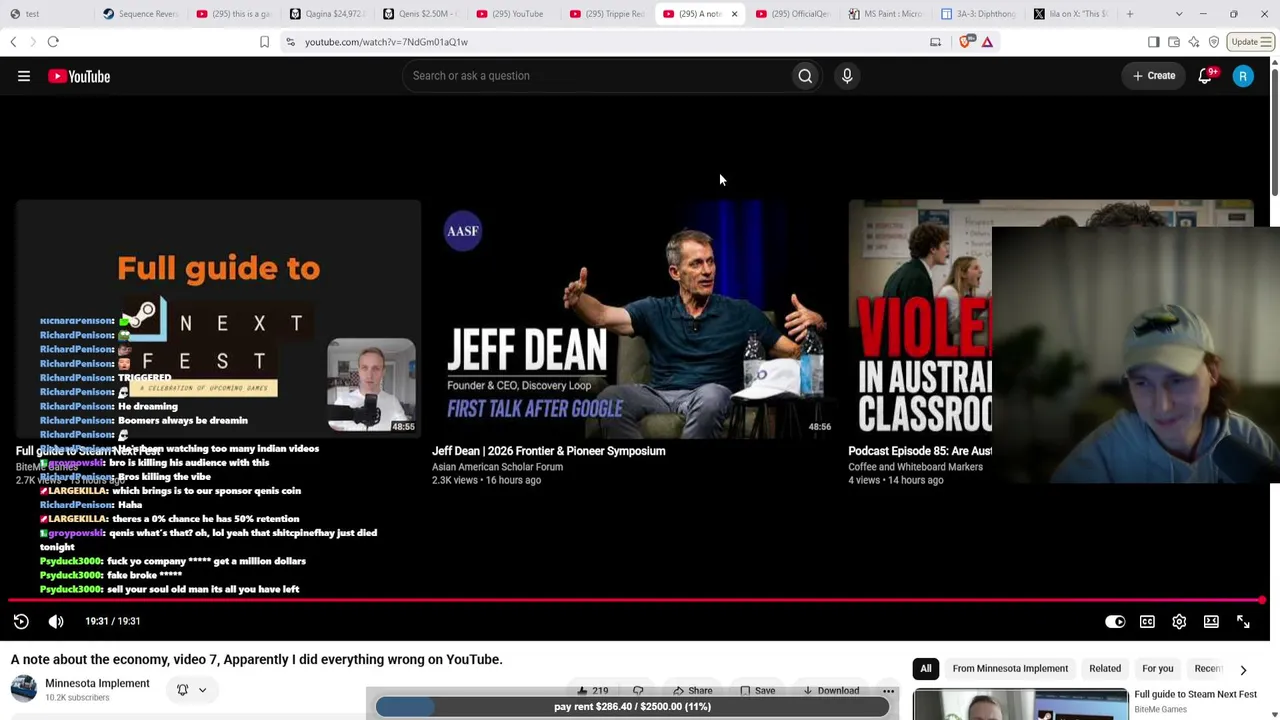Open Full guide to Steam Next Fest thumbnail

(x=218, y=320)
